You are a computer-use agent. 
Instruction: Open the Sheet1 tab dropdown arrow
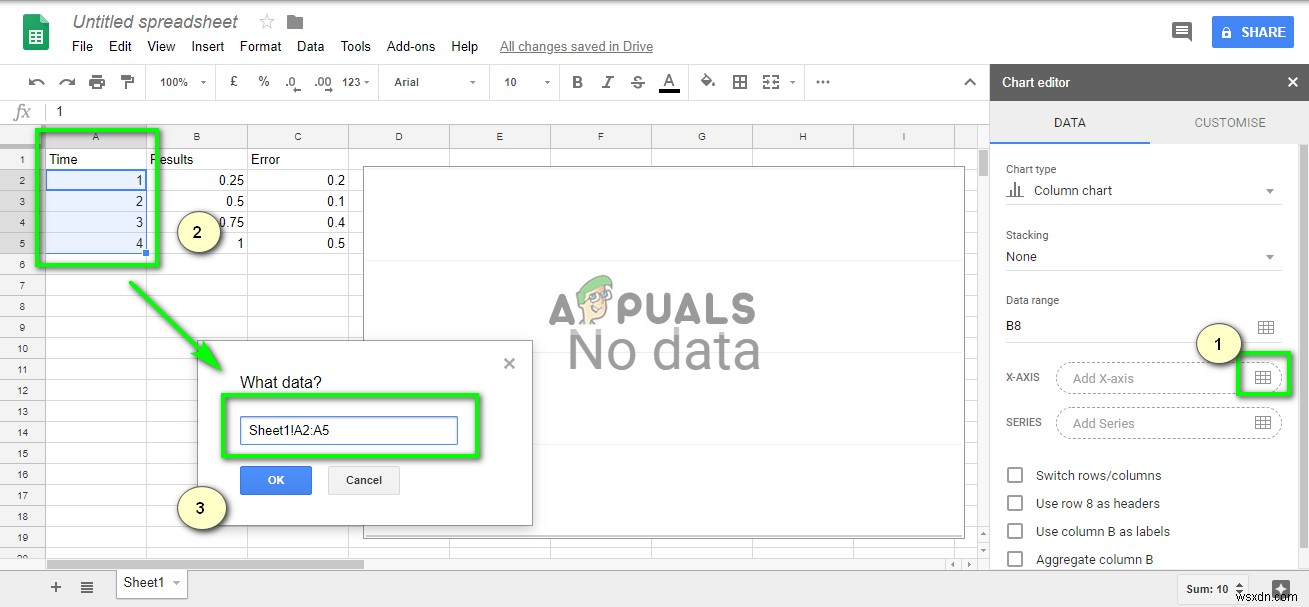tap(177, 582)
